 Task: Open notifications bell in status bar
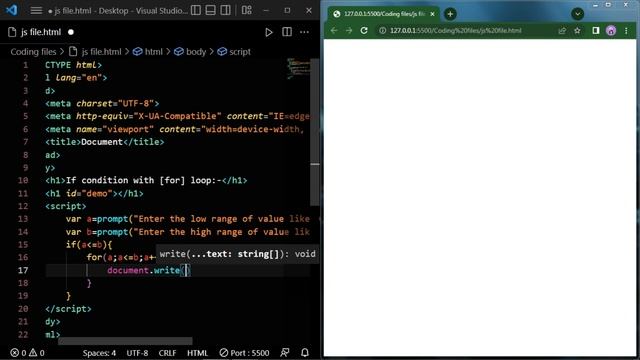click(x=305, y=353)
